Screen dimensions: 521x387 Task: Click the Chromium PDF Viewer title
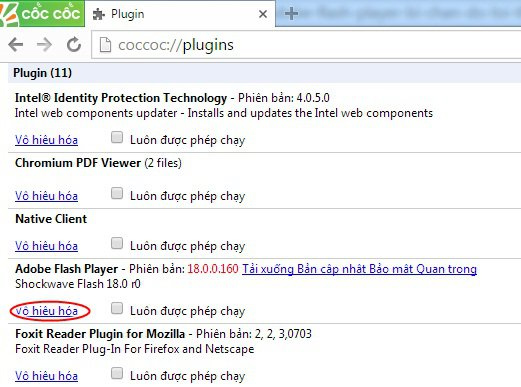78,163
